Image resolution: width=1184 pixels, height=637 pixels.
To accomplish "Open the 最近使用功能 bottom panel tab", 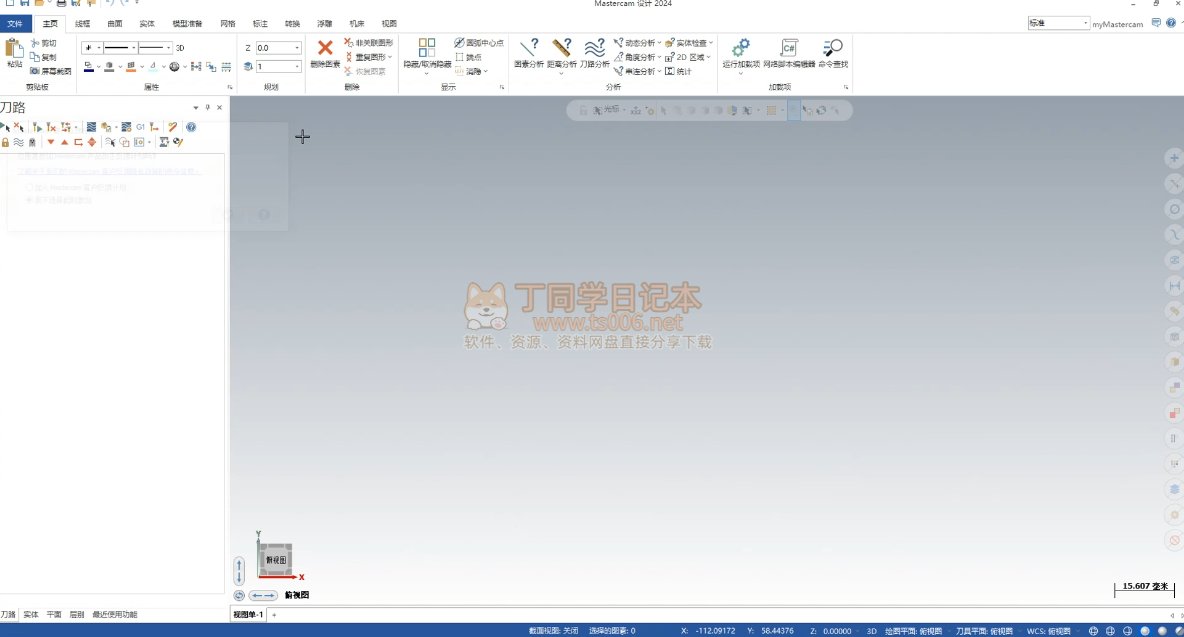I will [115, 614].
